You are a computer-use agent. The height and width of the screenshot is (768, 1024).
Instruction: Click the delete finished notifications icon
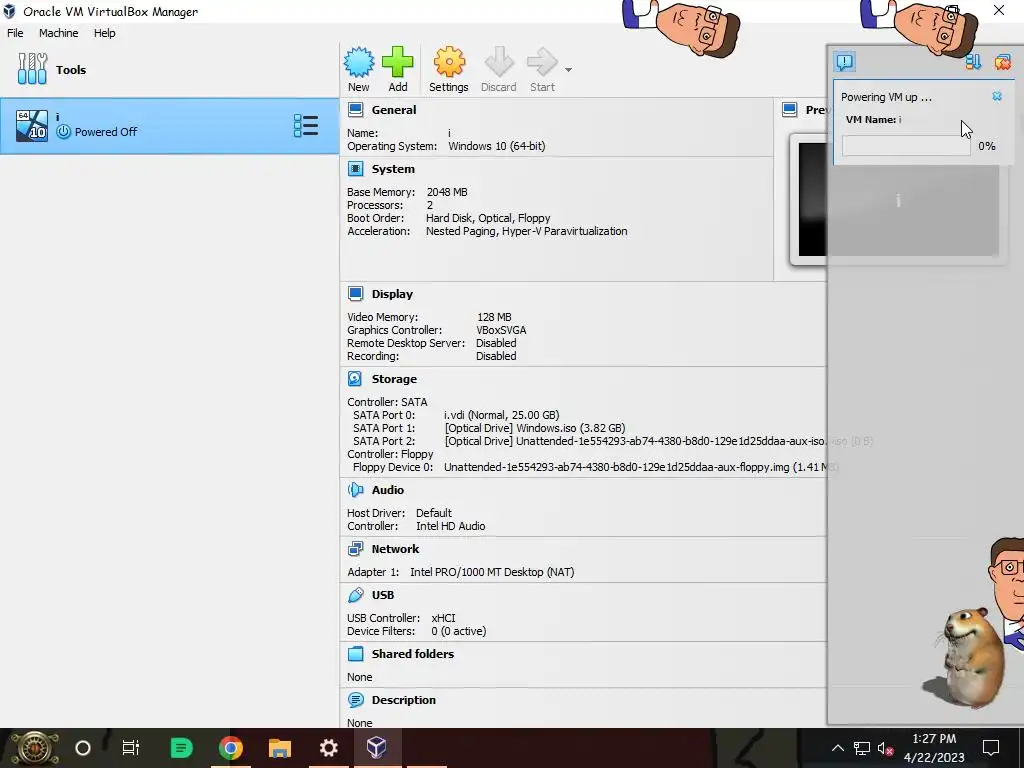(1002, 62)
